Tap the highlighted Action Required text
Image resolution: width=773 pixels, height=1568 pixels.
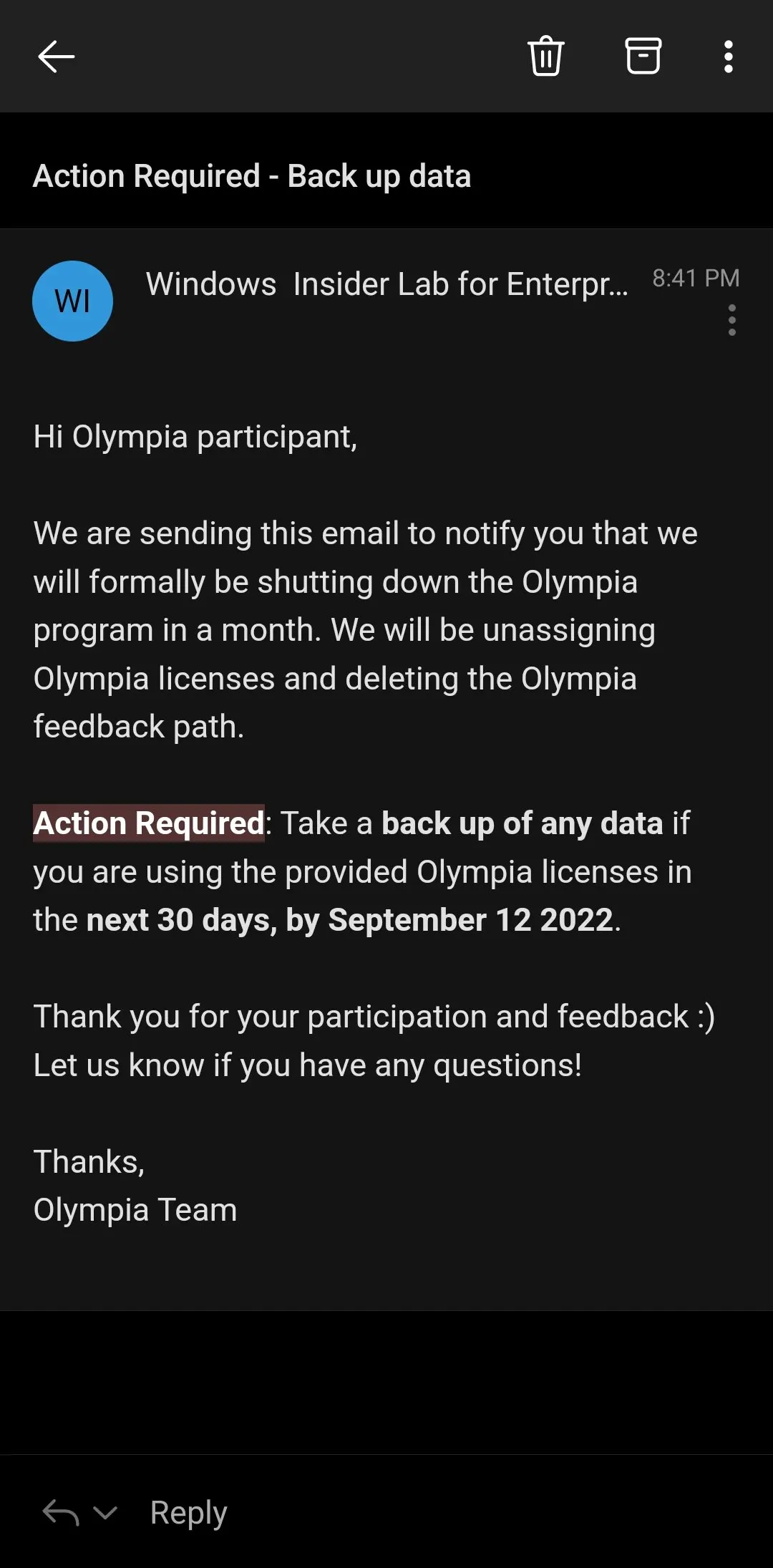149,823
